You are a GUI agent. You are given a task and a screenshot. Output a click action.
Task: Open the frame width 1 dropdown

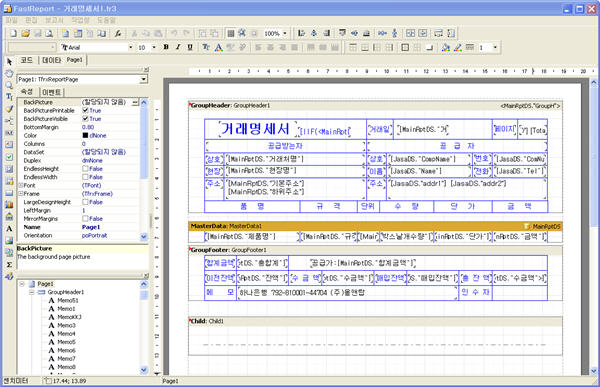pos(495,47)
